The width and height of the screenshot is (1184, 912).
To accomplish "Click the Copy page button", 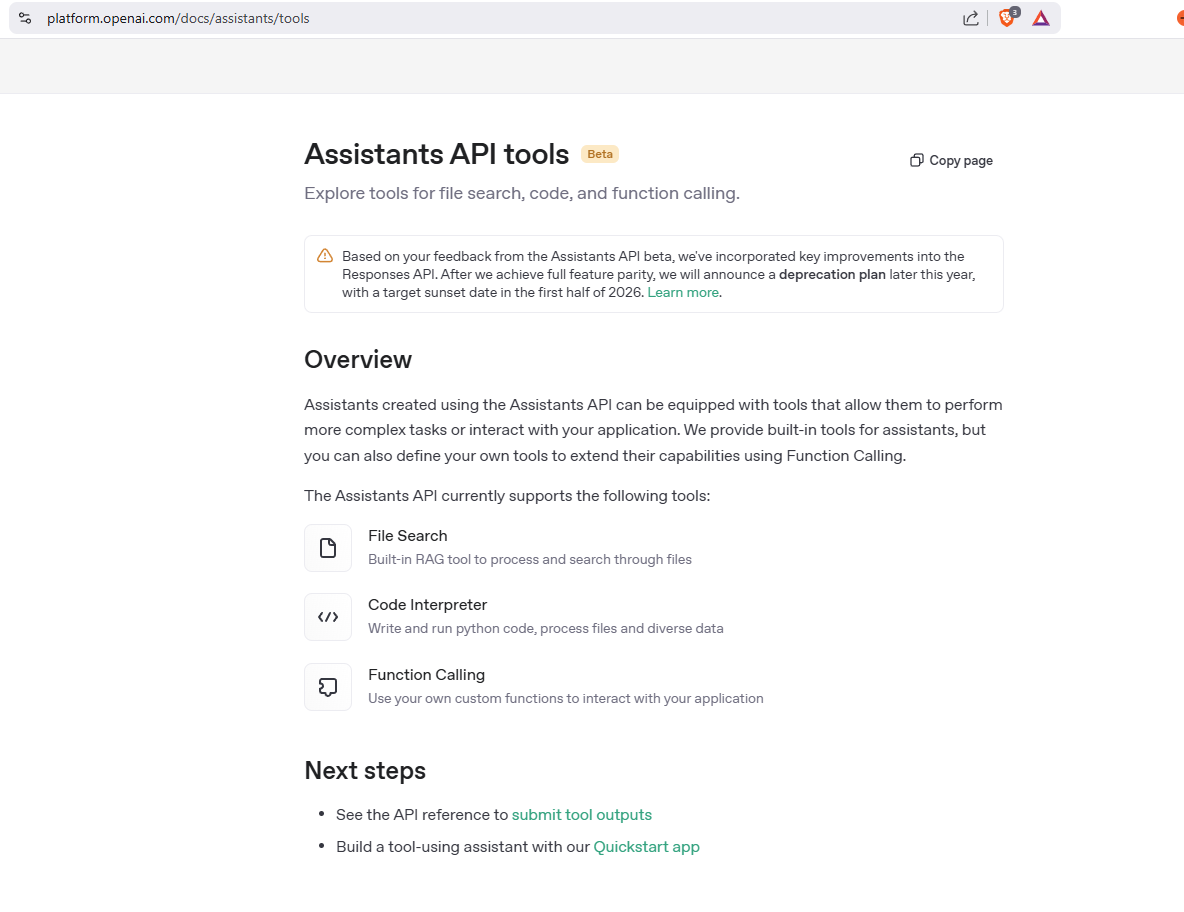I will (x=951, y=160).
